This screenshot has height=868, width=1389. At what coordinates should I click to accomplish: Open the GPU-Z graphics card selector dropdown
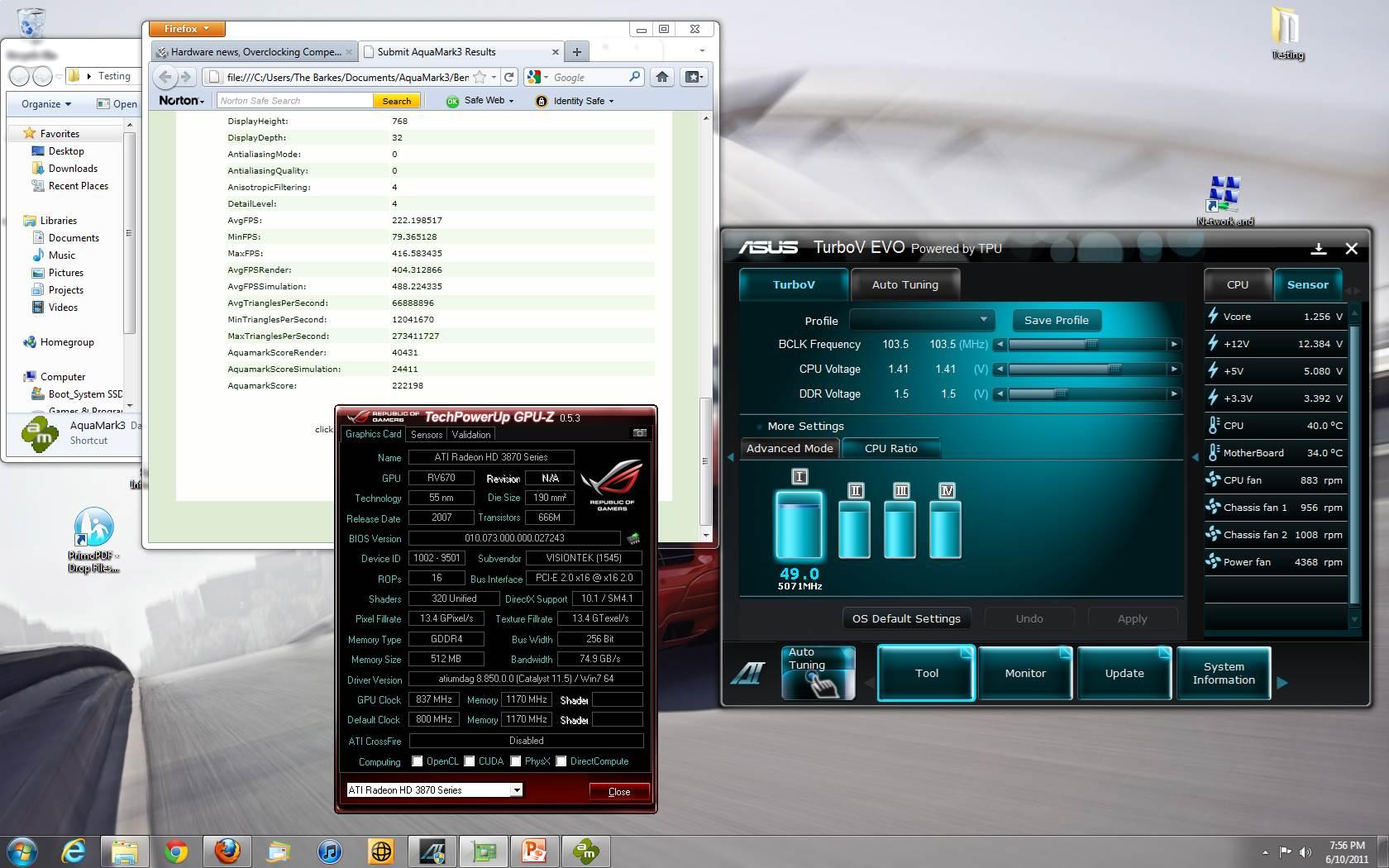[434, 789]
